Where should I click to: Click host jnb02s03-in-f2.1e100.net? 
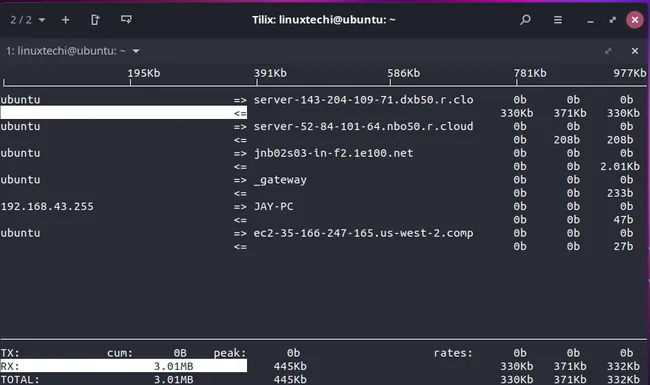point(333,153)
